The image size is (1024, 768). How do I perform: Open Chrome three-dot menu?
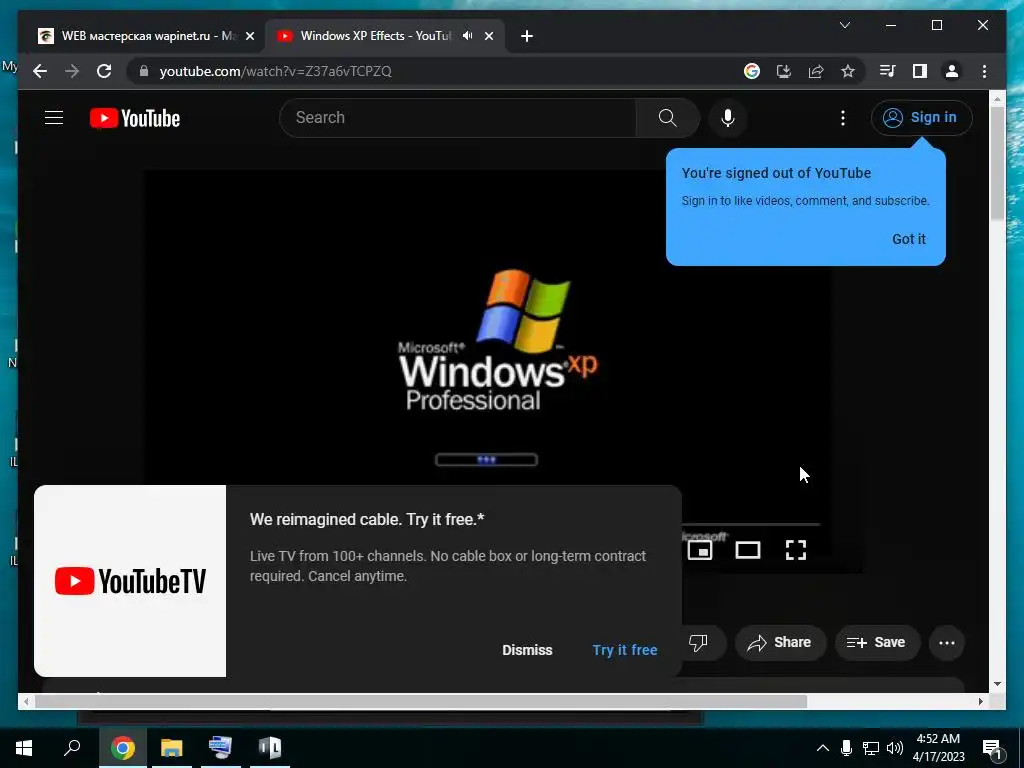coord(984,71)
